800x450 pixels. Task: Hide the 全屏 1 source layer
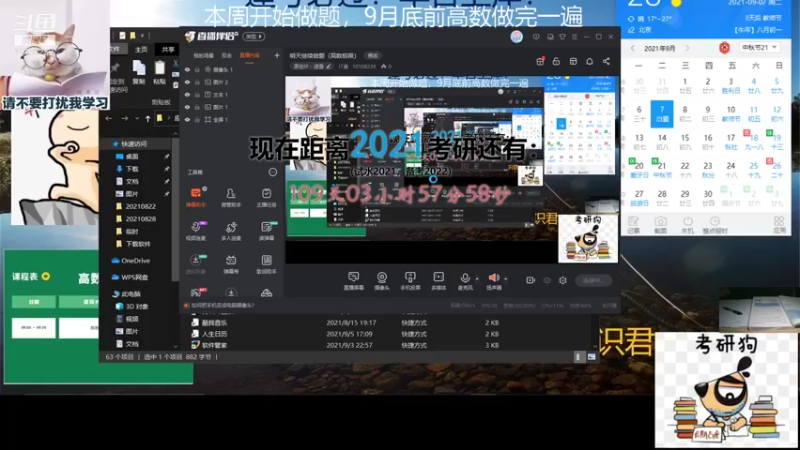tap(187, 119)
